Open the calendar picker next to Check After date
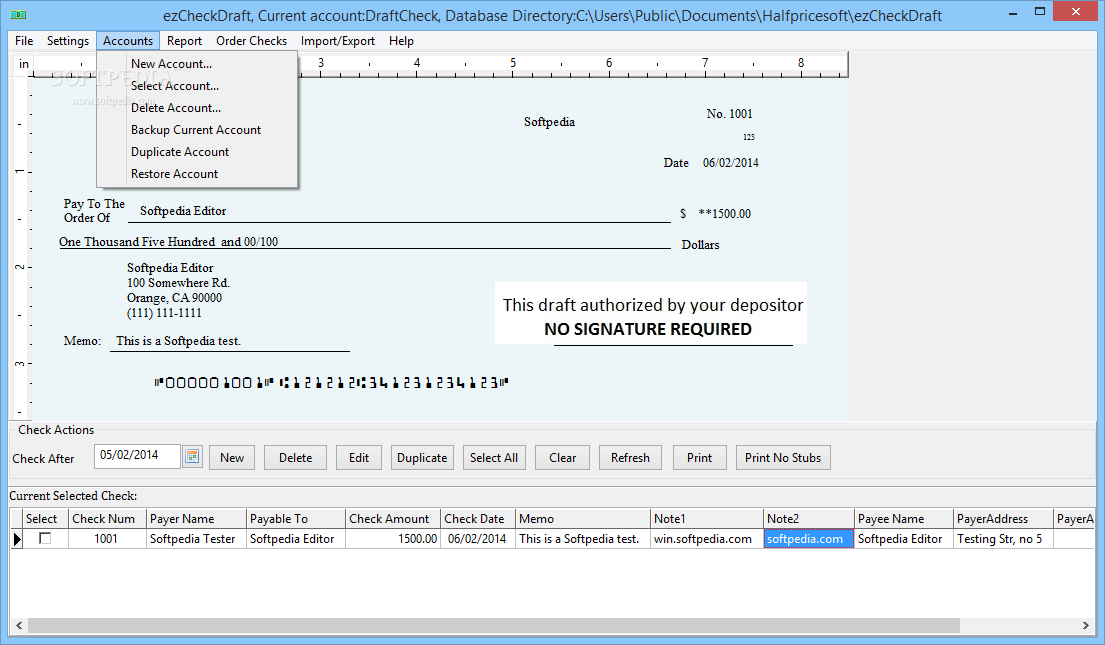 [x=192, y=457]
